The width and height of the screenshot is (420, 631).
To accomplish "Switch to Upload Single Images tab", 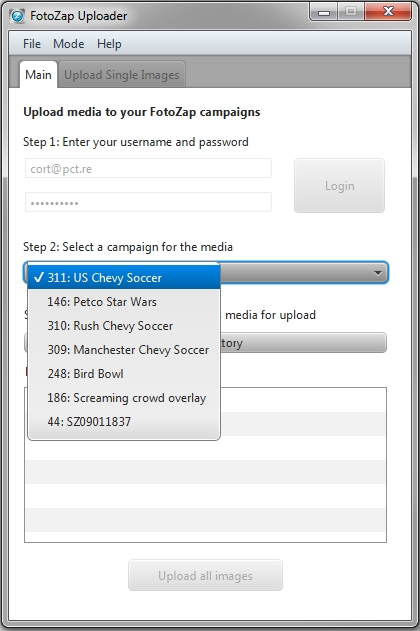I will click(x=121, y=75).
